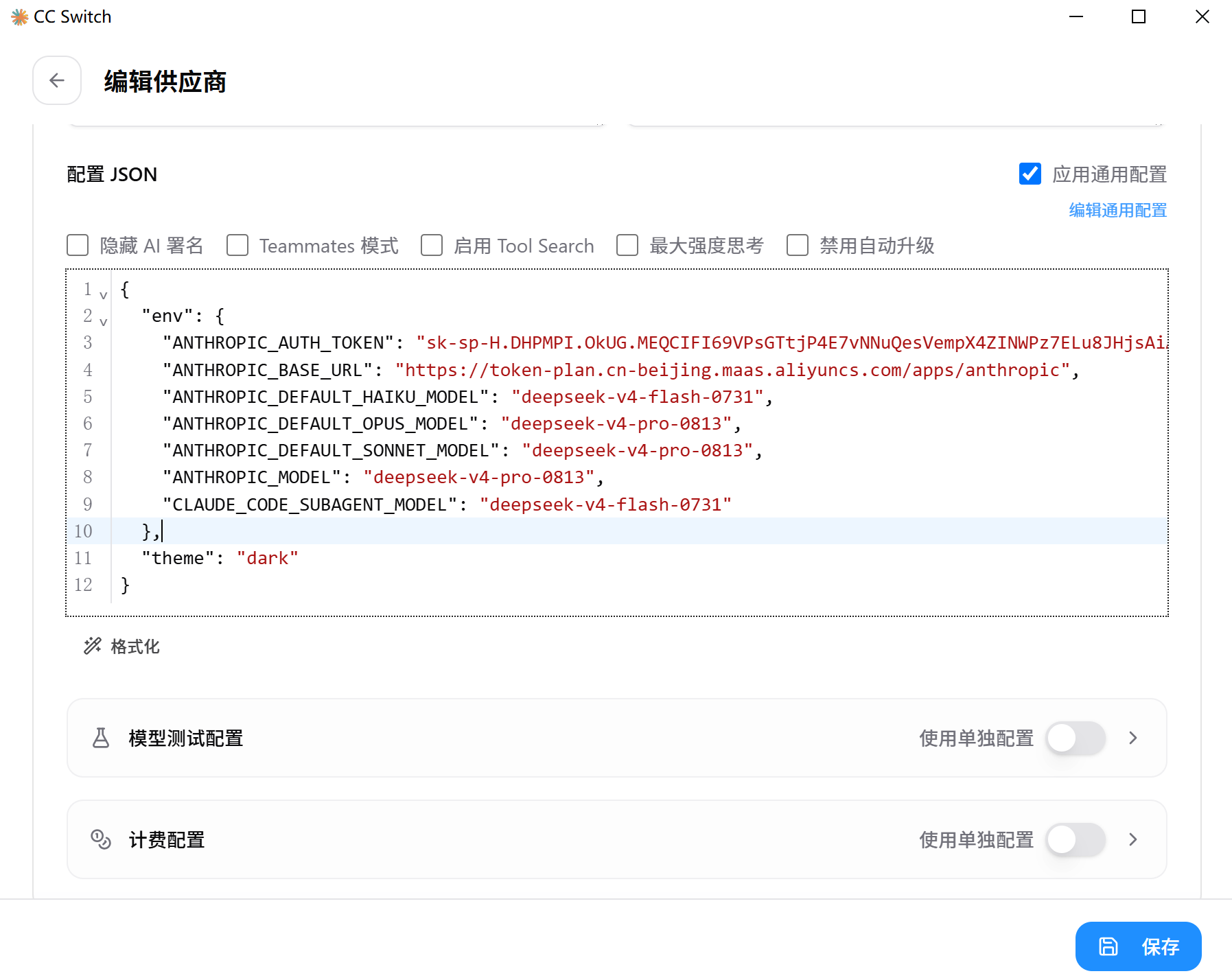The width and height of the screenshot is (1232, 978).
Task: Click the coins icon for billing config
Action: click(x=101, y=839)
